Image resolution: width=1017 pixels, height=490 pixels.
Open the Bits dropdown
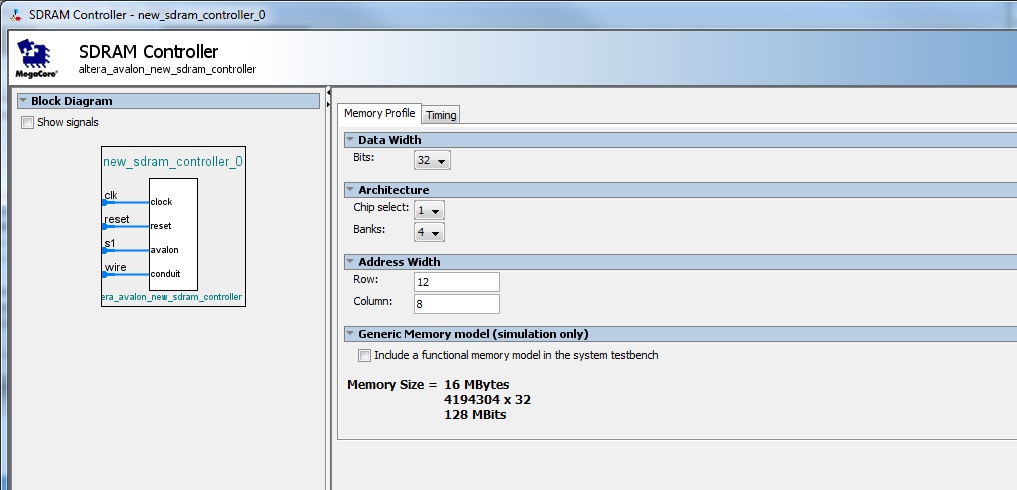[x=432, y=160]
